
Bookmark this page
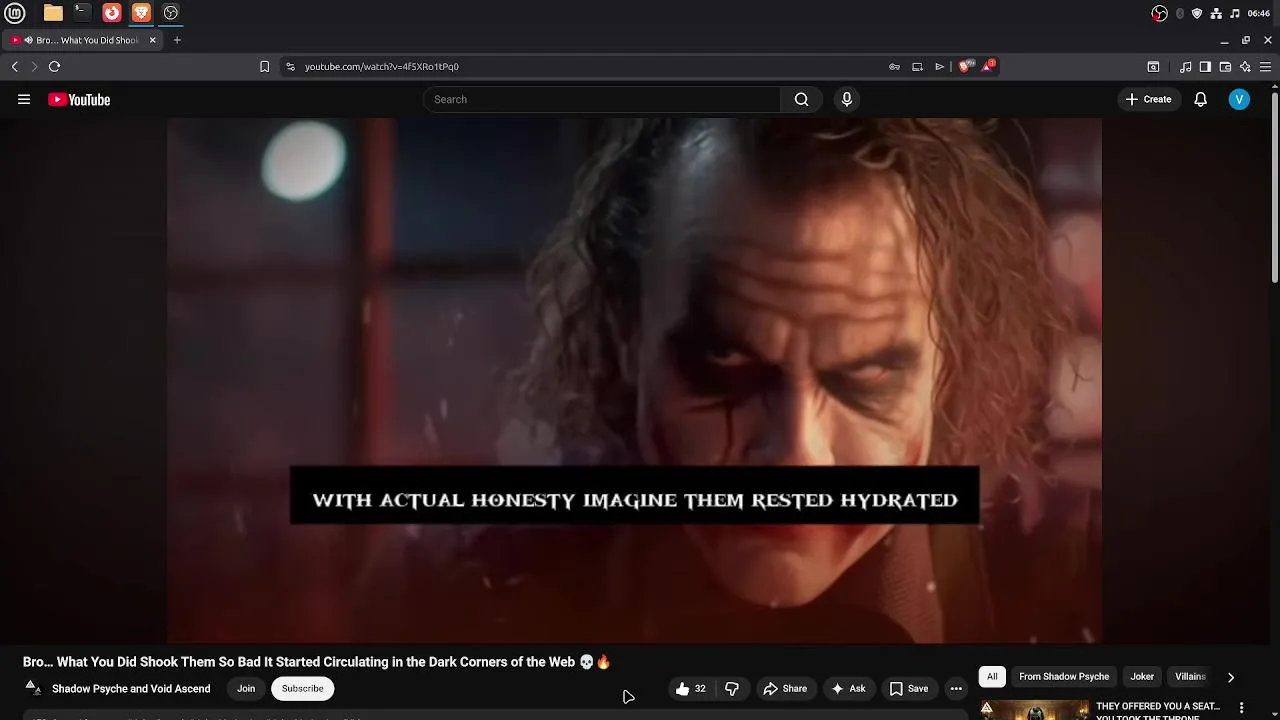pyautogui.click(x=264, y=66)
